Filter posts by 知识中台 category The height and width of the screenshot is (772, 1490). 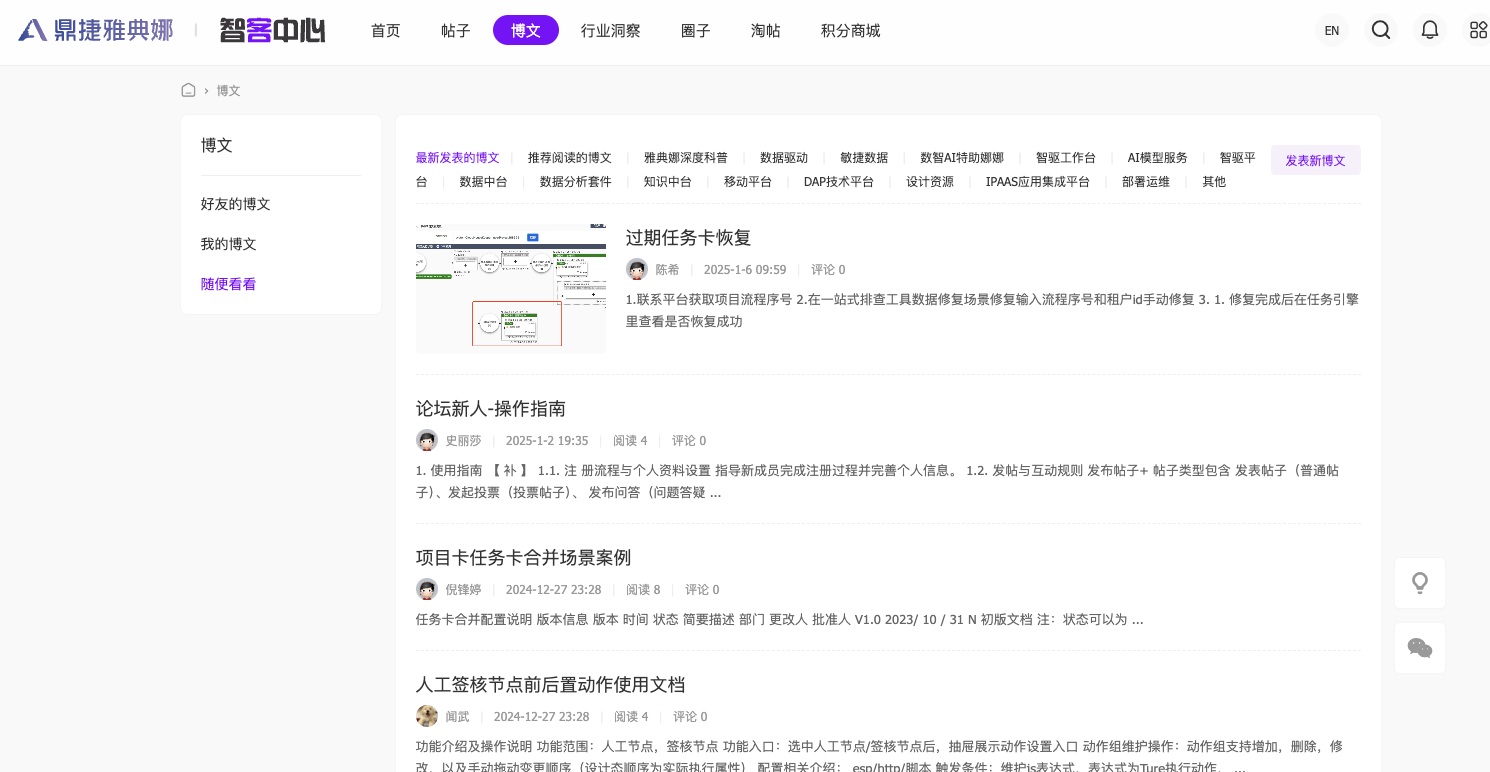[x=667, y=182]
